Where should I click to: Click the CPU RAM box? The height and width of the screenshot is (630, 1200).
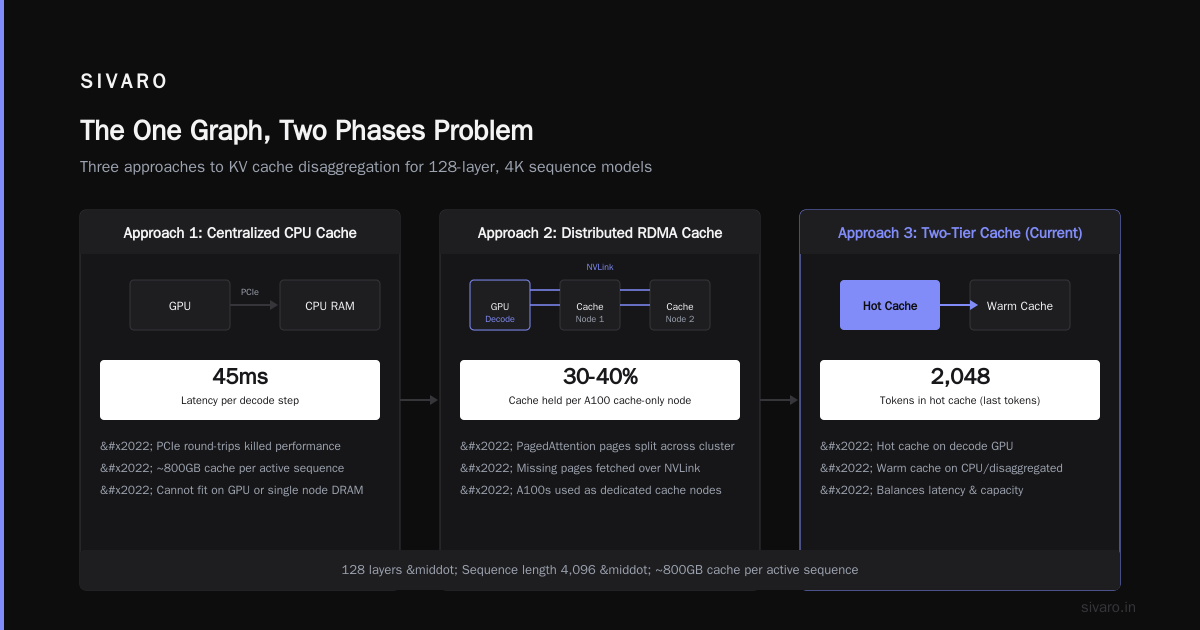330,305
